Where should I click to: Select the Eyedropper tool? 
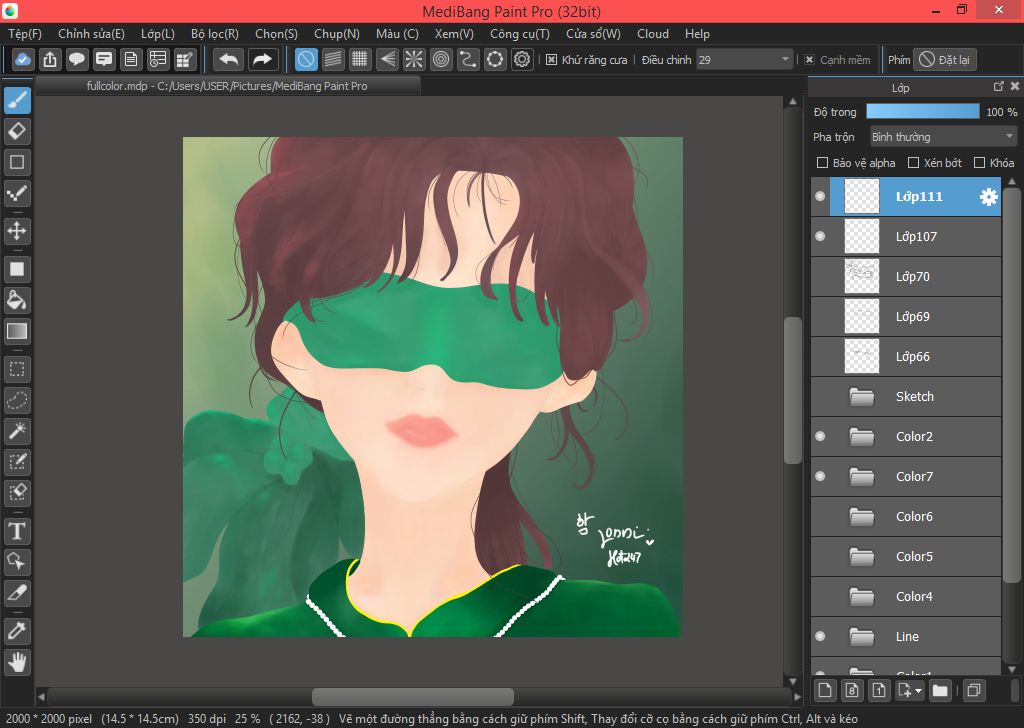(x=17, y=631)
